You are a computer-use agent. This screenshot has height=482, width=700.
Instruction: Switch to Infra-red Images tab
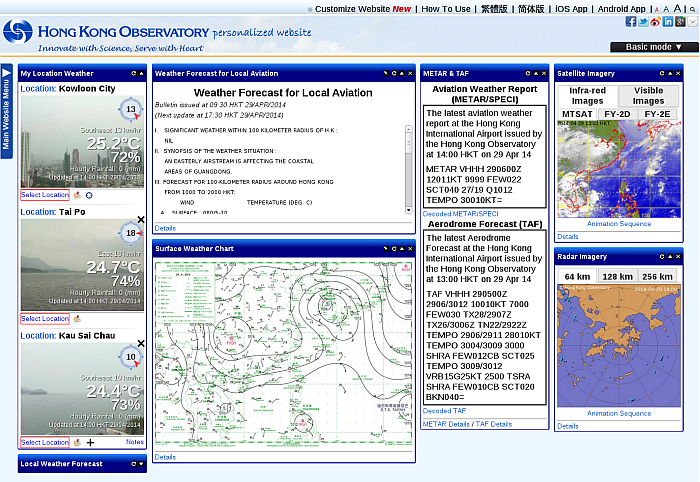tap(588, 96)
